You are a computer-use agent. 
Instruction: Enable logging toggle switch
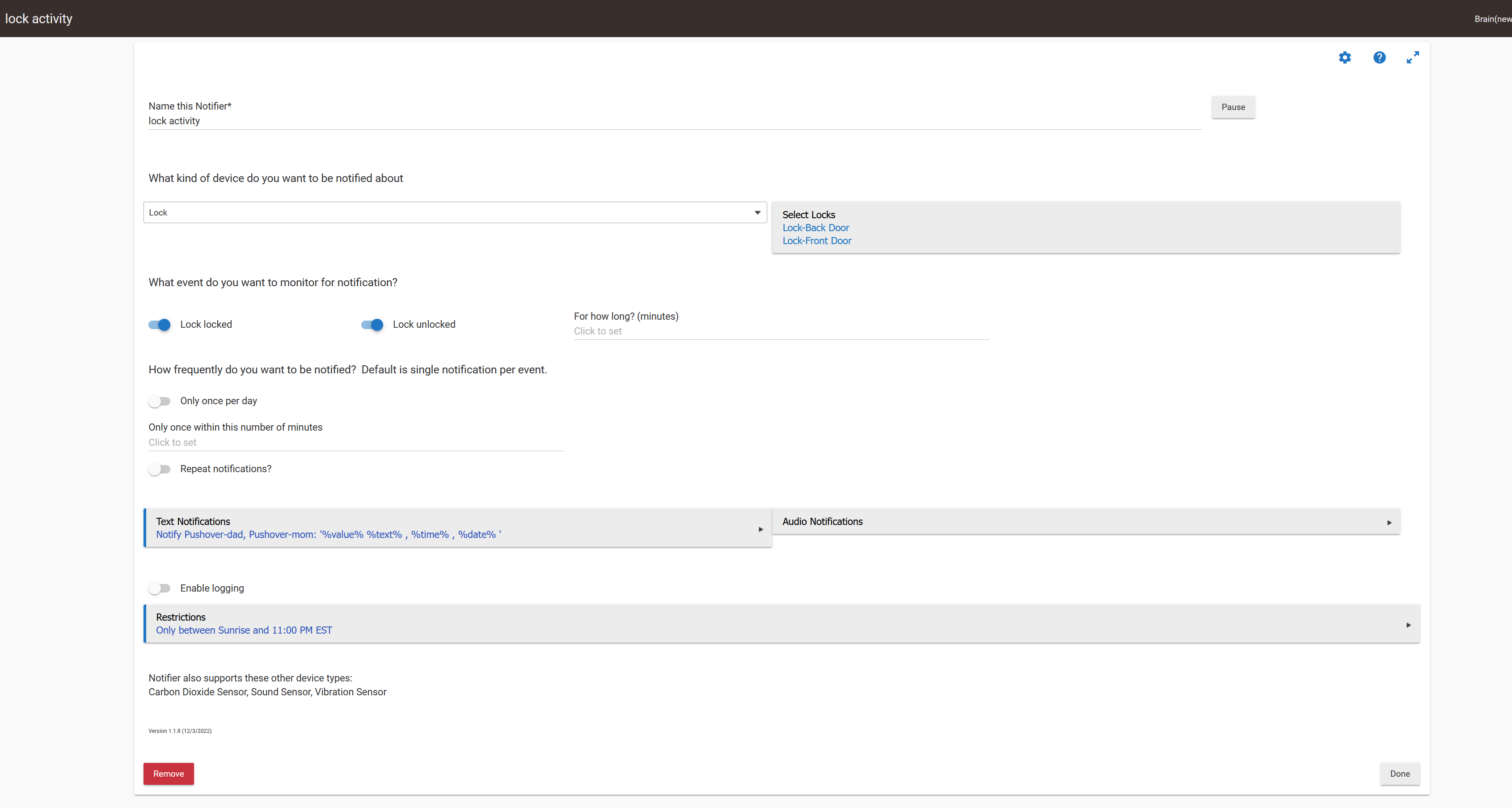(160, 588)
